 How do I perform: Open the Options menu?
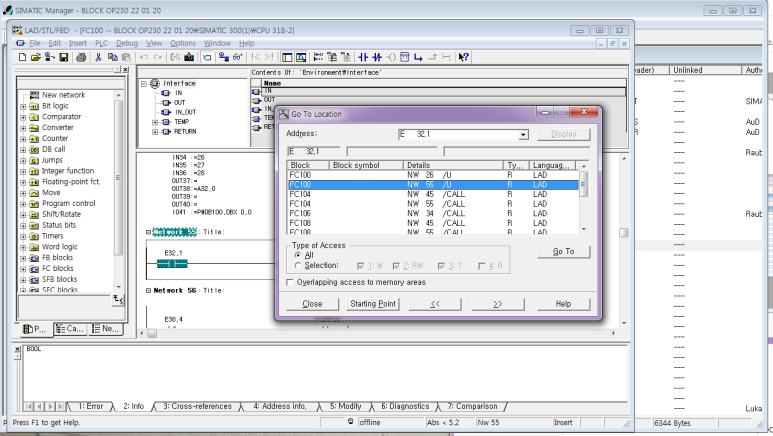[183, 43]
